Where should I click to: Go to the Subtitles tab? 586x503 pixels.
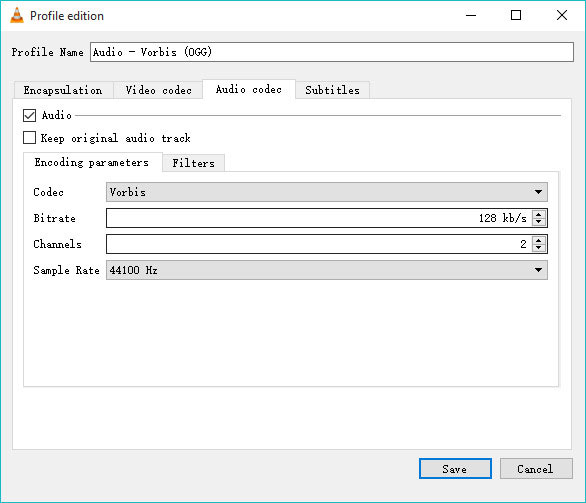click(332, 90)
